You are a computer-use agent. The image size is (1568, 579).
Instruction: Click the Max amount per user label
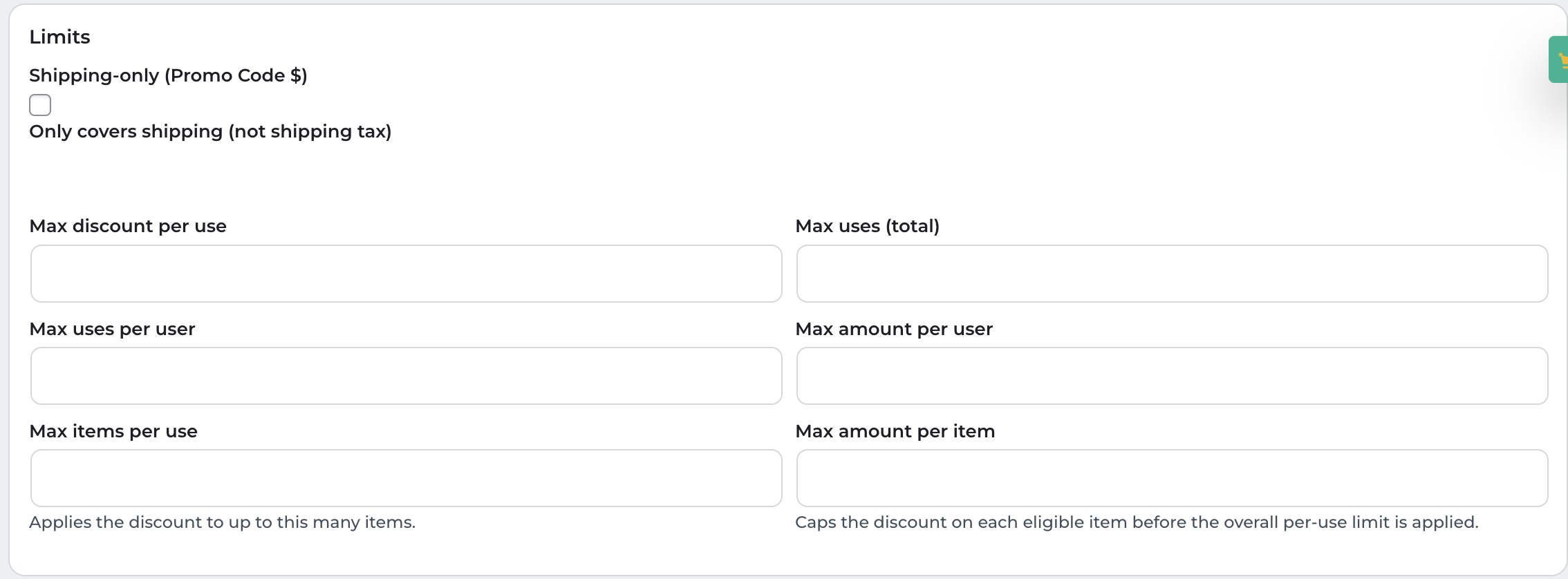(893, 329)
